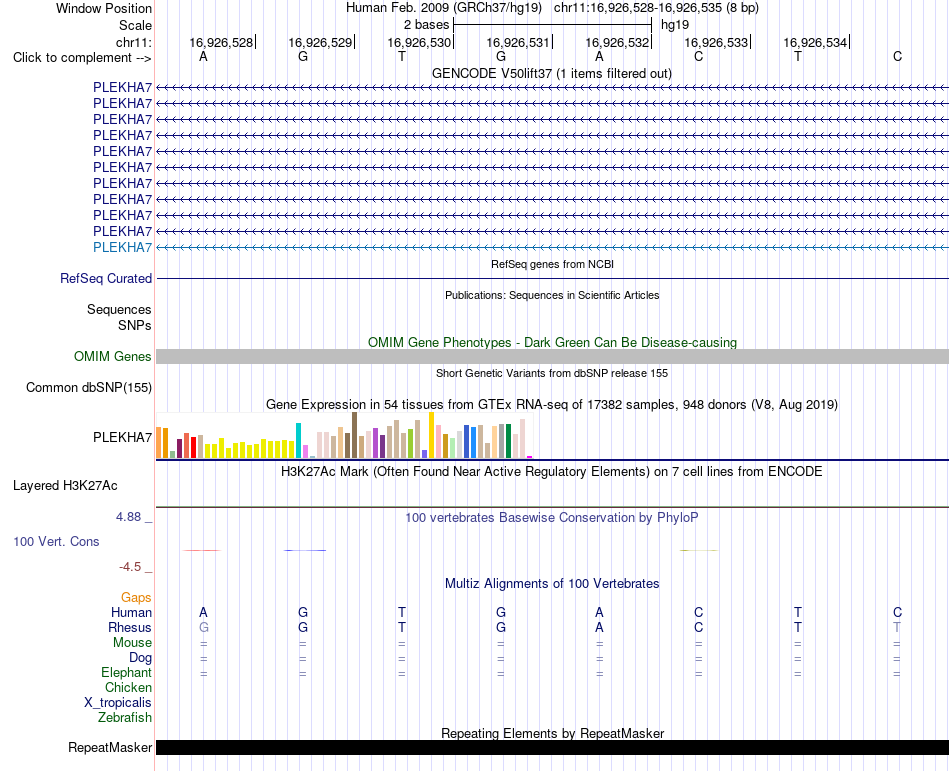Click the Common dbSNP(155) label

[89, 388]
